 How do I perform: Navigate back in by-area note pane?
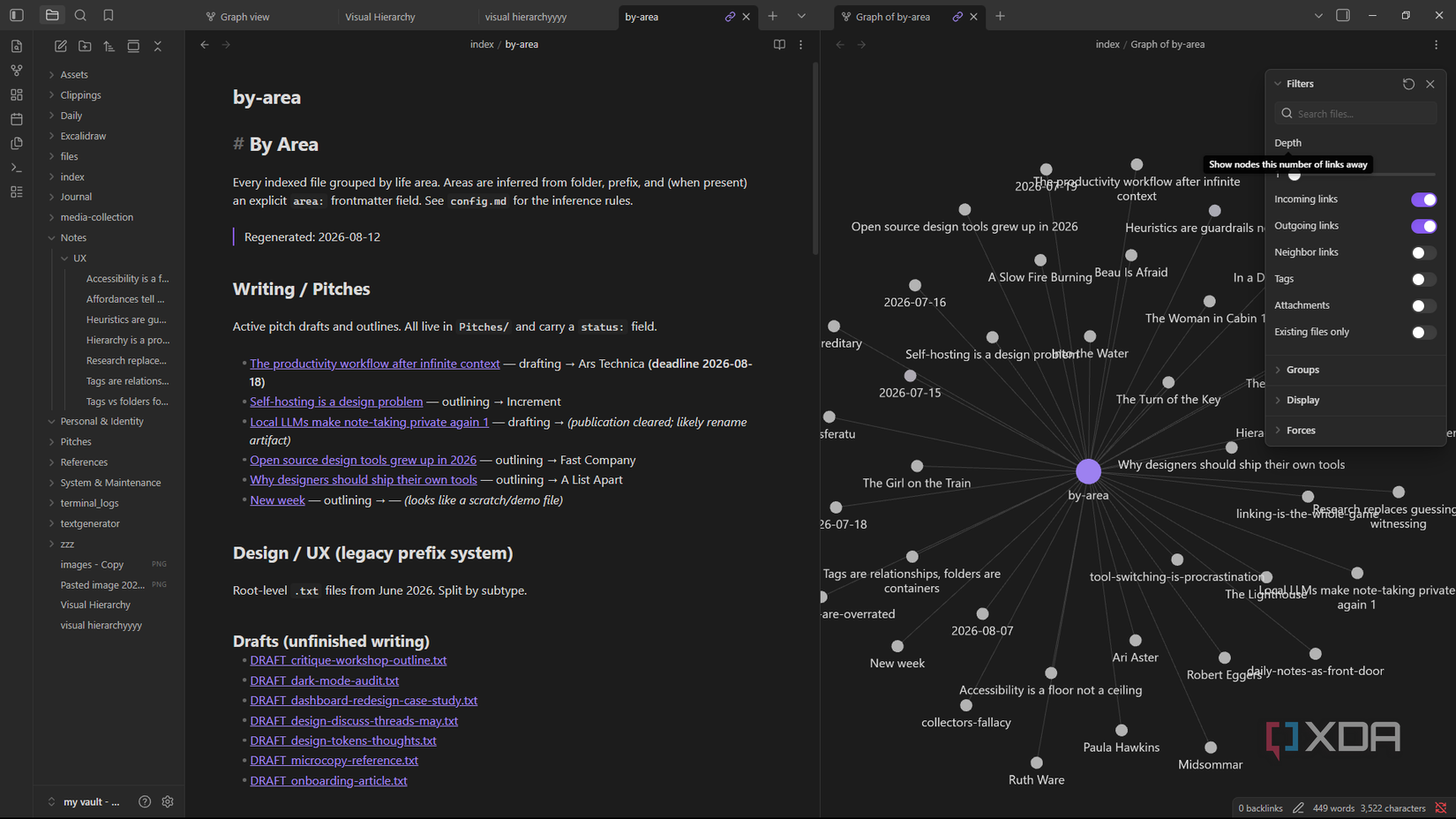(x=205, y=44)
